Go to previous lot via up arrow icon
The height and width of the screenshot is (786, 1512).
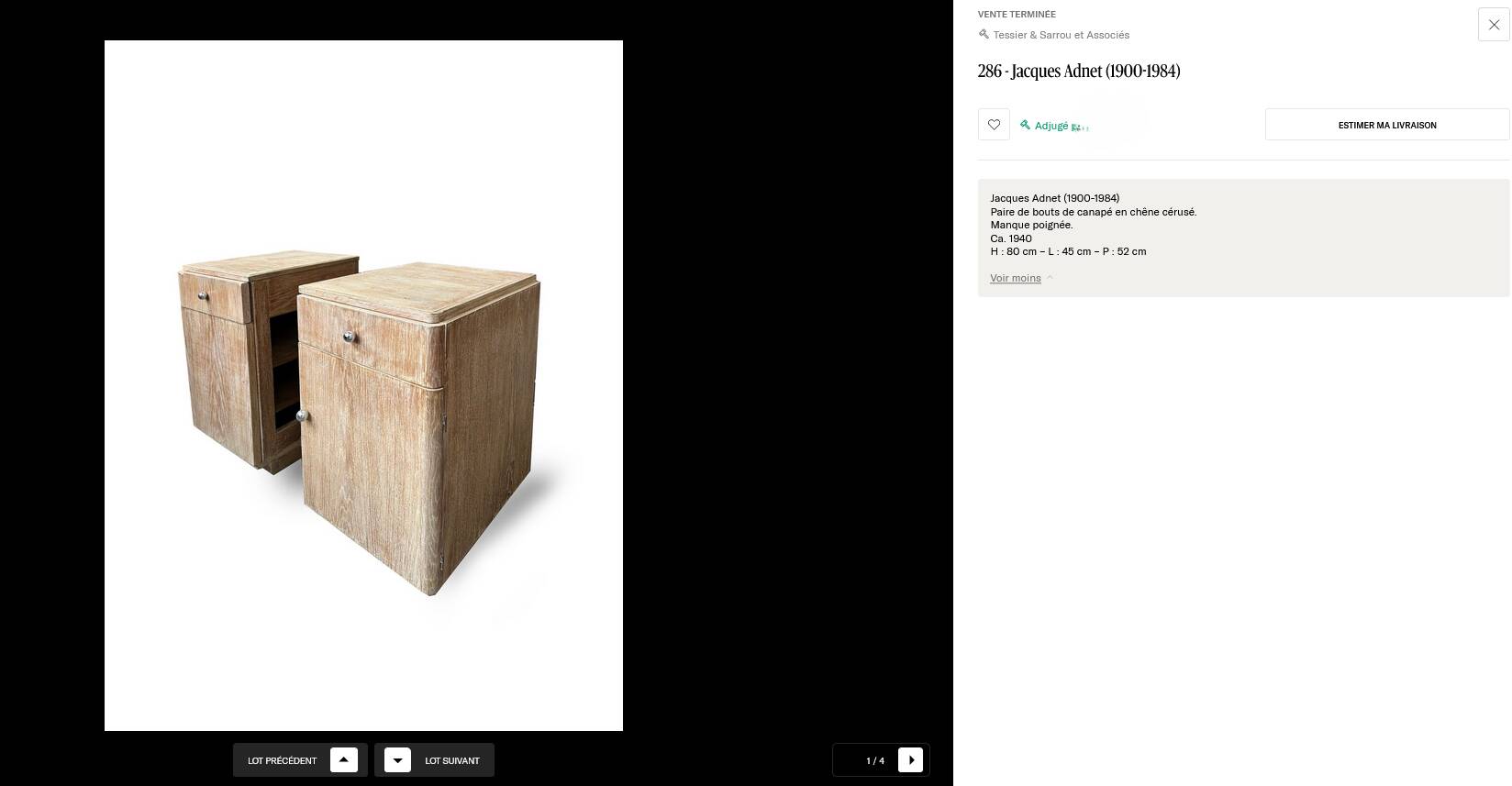343,760
